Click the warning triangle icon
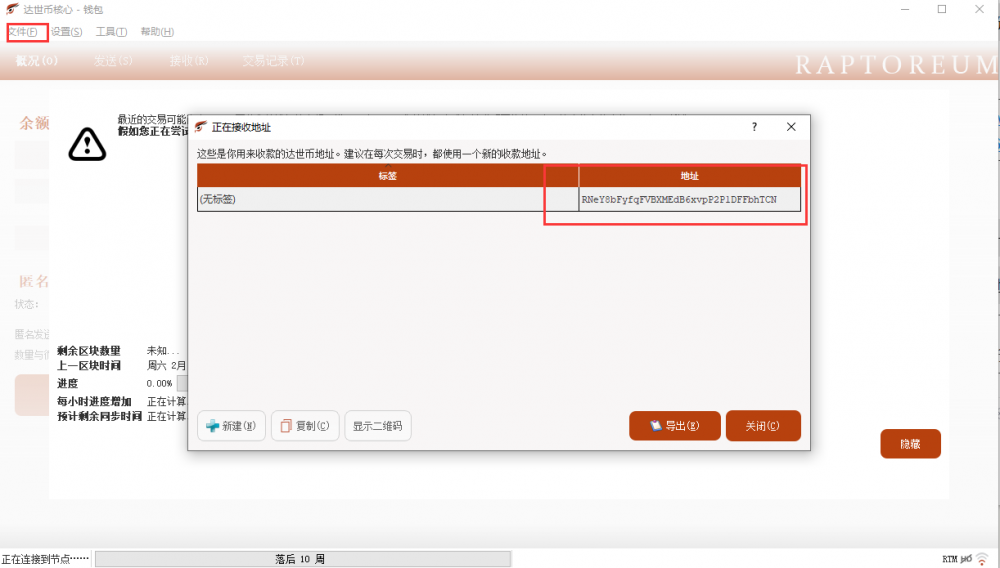The image size is (1000, 568). pos(87,144)
